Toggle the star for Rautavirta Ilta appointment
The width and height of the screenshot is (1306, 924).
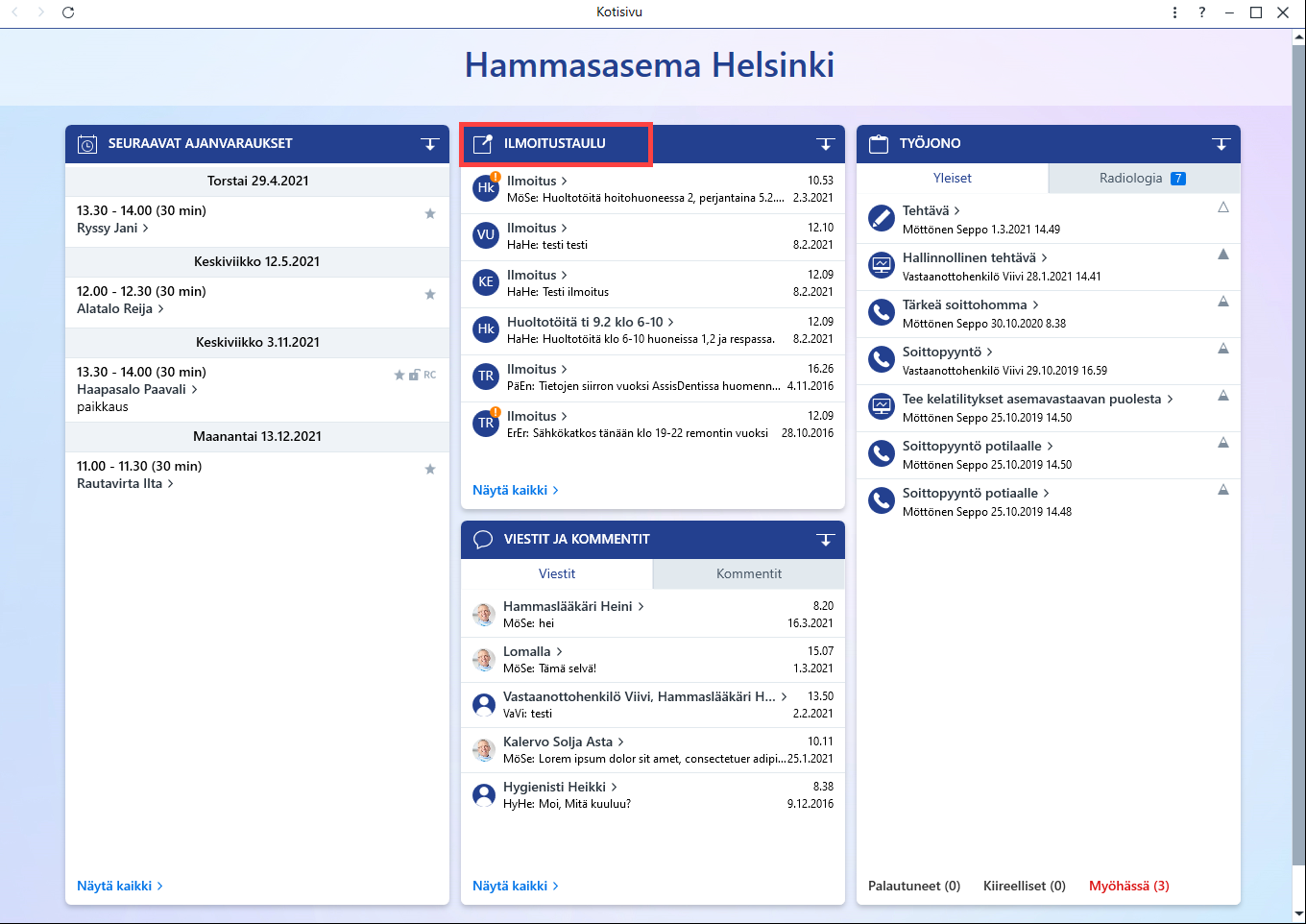(x=430, y=469)
